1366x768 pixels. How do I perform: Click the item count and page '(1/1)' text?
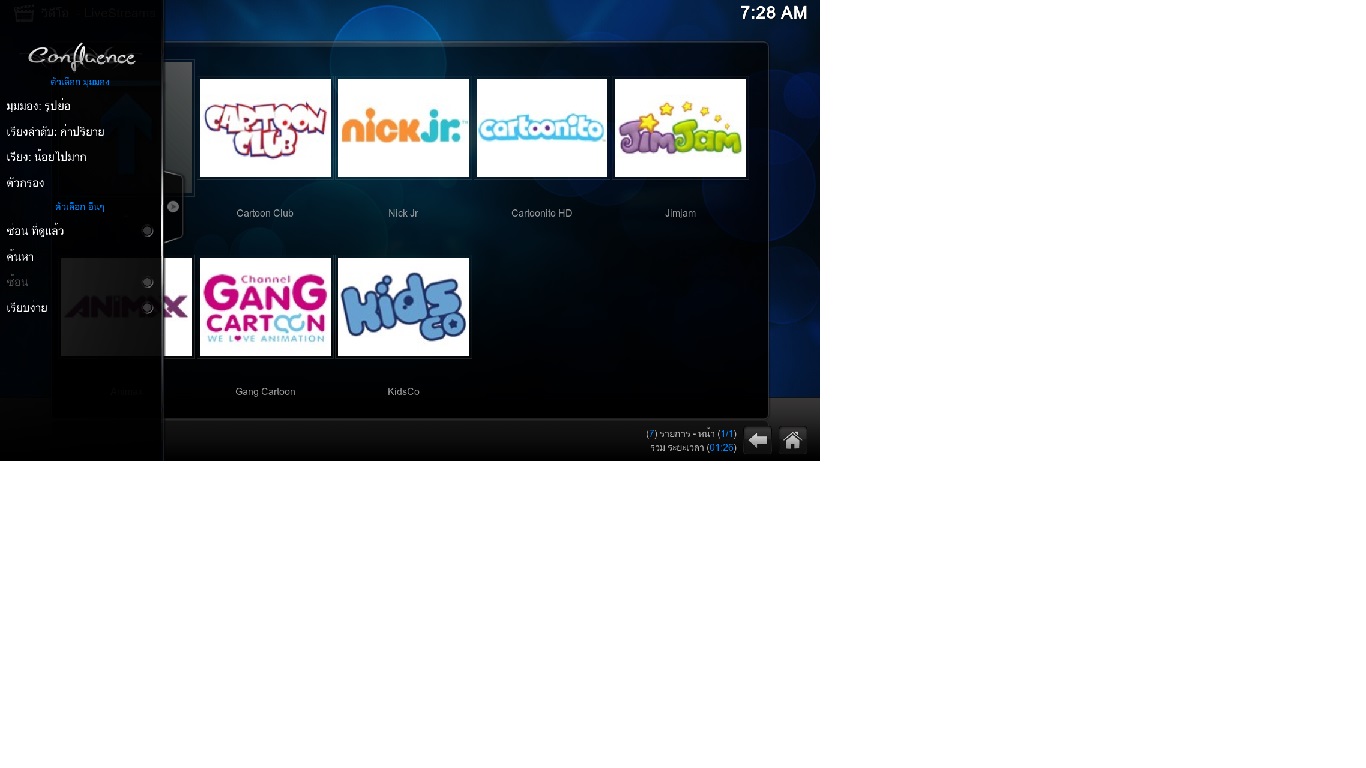[x=691, y=434]
